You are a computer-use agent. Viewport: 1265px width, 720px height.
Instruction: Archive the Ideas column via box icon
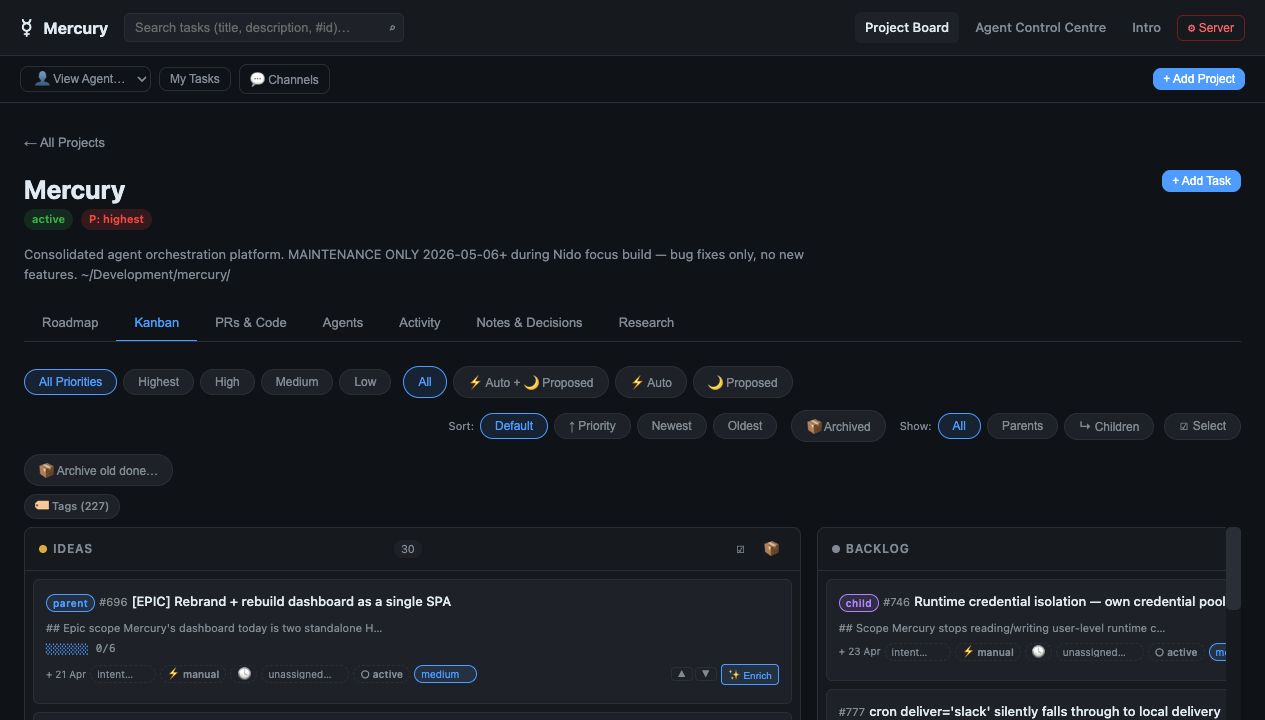(771, 549)
